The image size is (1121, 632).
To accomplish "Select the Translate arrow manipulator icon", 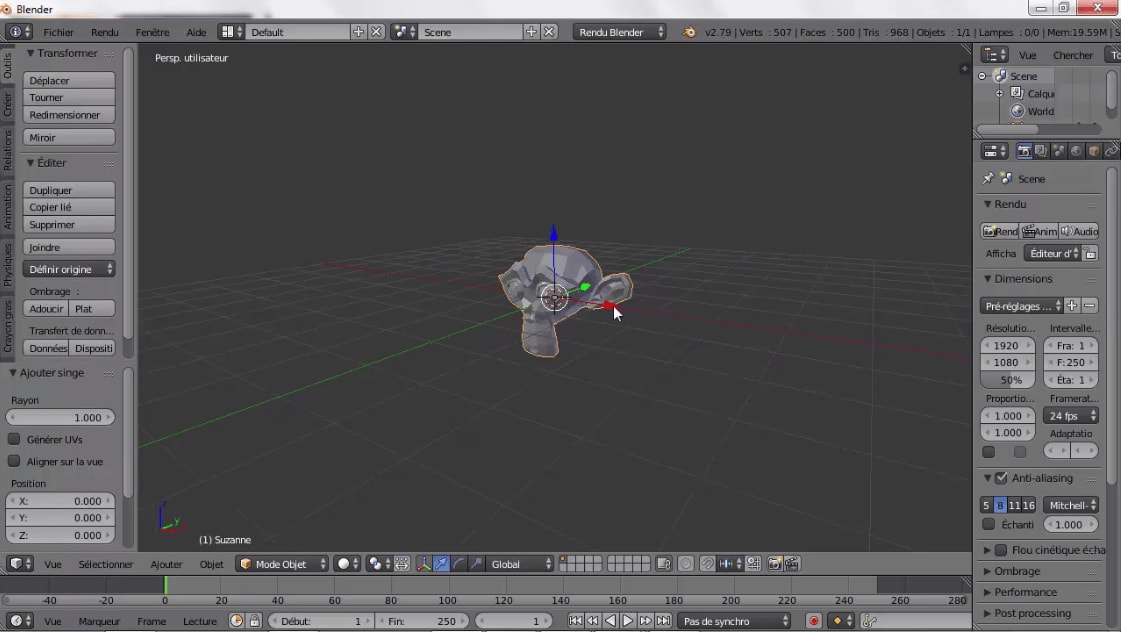I will pos(440,563).
